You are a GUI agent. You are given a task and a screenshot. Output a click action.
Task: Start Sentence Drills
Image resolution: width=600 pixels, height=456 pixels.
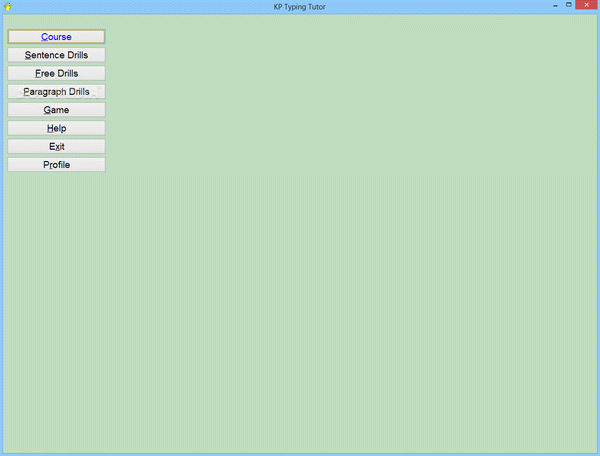click(56, 55)
